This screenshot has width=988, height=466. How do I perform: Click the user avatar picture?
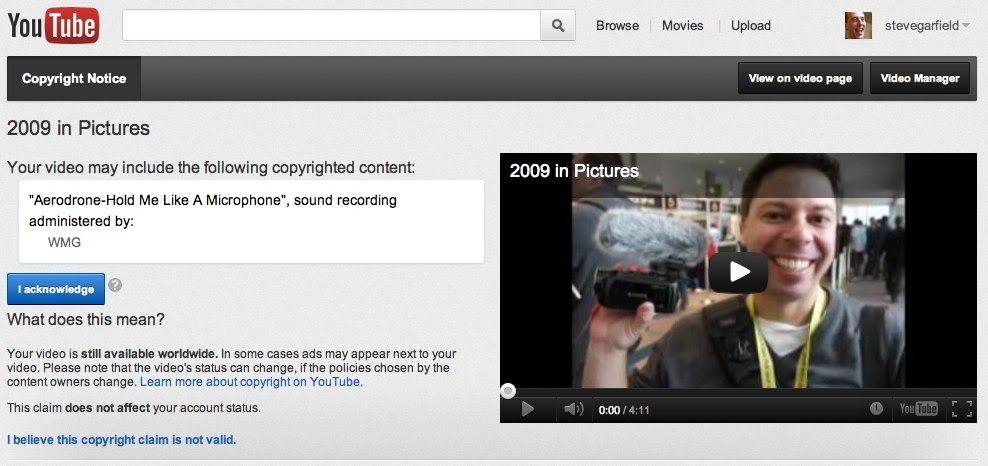[x=858, y=25]
